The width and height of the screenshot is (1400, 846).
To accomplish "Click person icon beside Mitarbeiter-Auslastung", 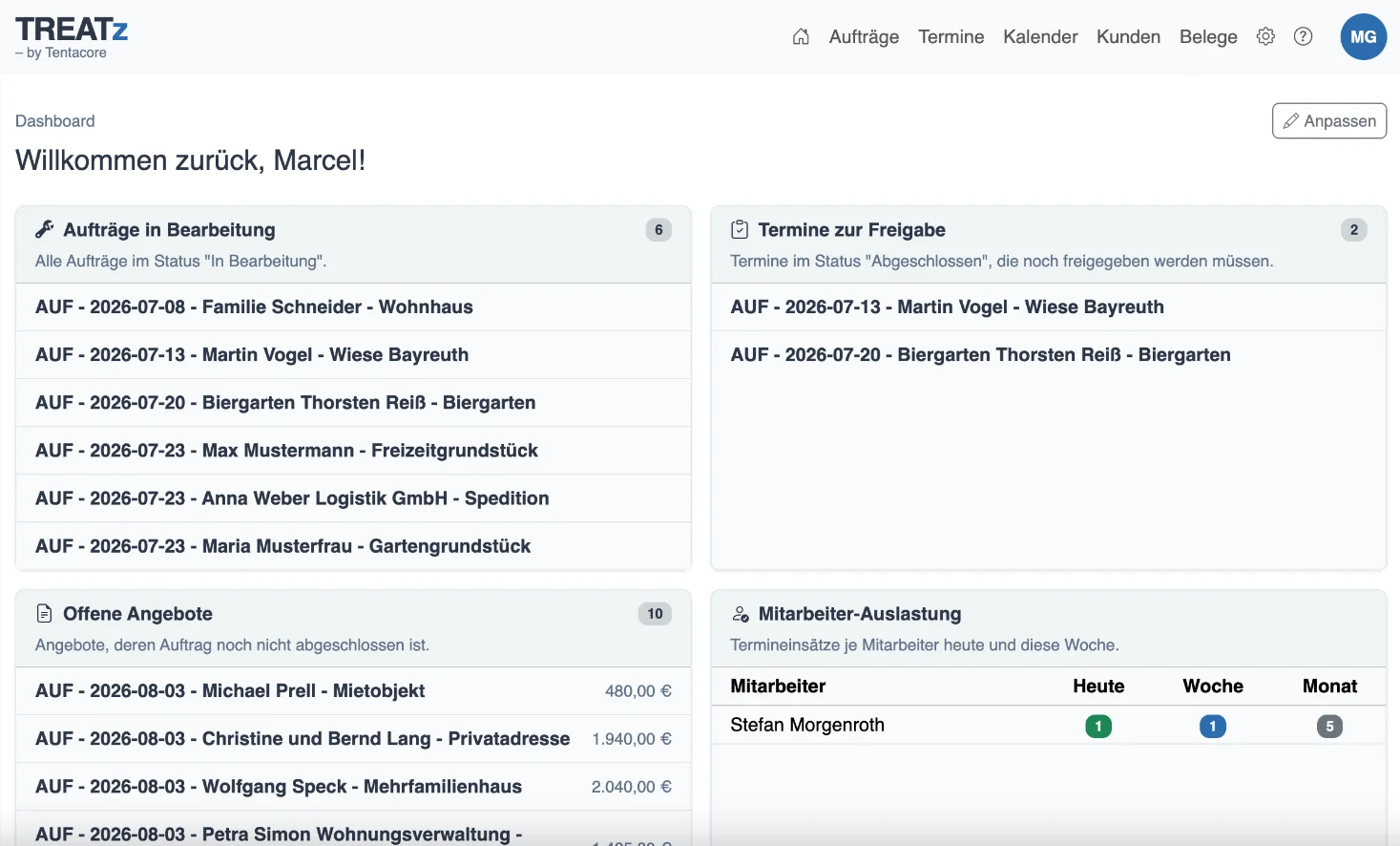I will pyautogui.click(x=740, y=613).
